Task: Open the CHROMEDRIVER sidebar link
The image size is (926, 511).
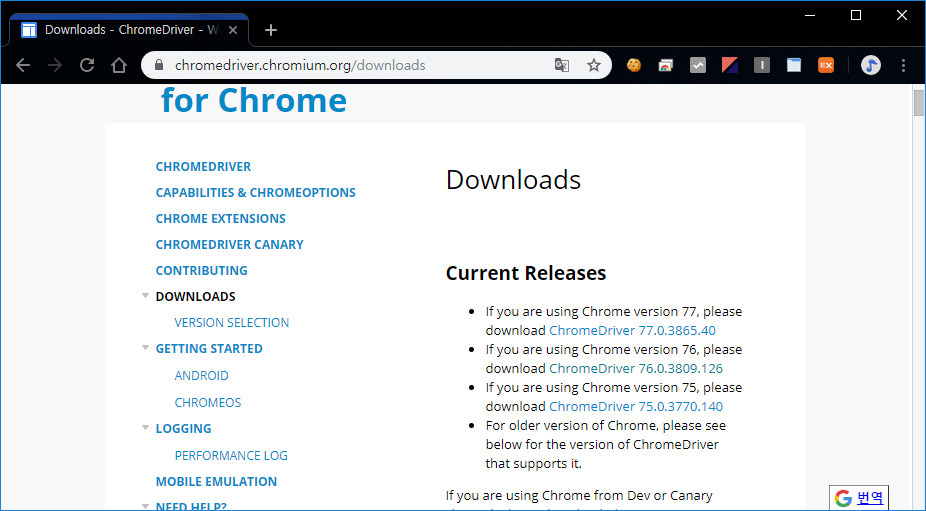Action: pos(203,167)
